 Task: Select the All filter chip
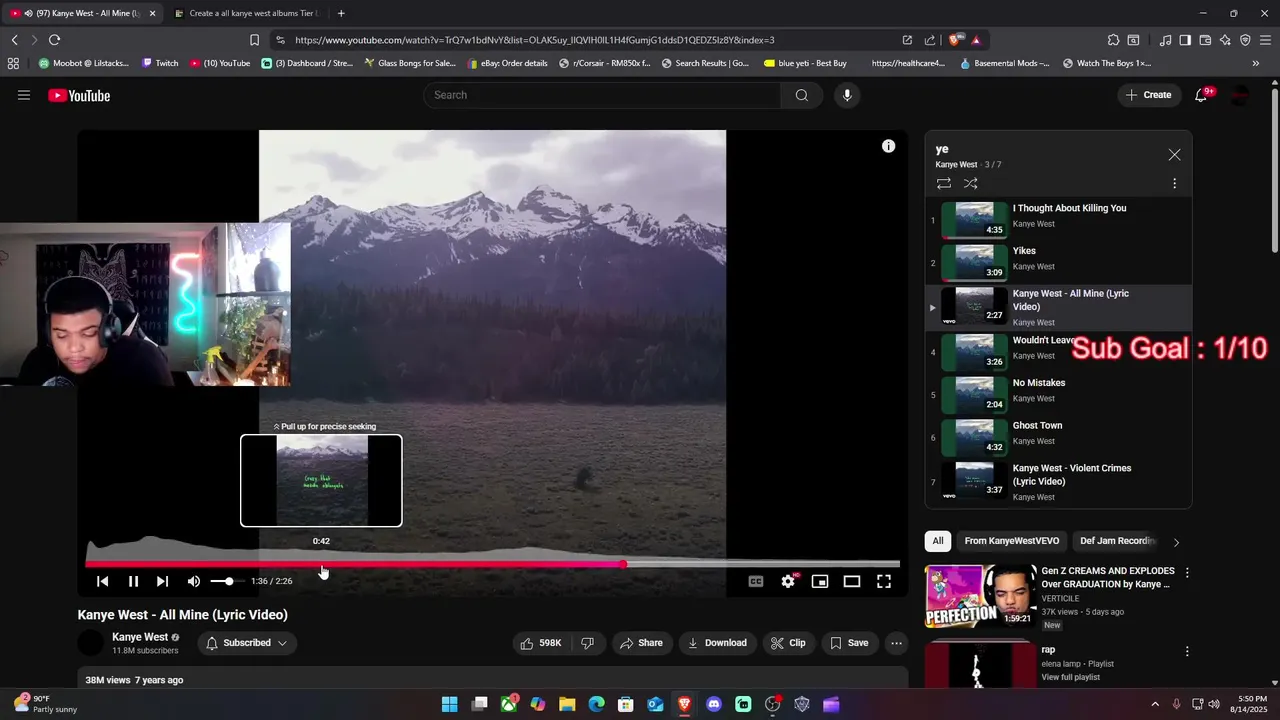tap(938, 541)
